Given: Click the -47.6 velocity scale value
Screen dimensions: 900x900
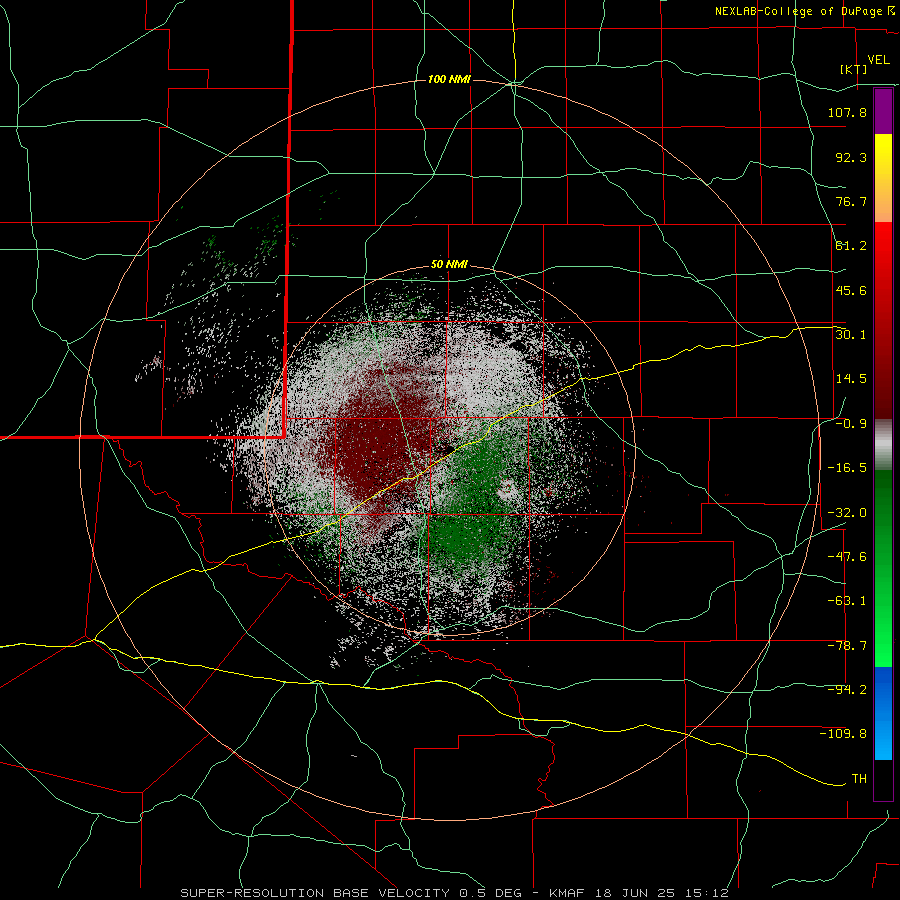Looking at the screenshot, I should pyautogui.click(x=847, y=557).
